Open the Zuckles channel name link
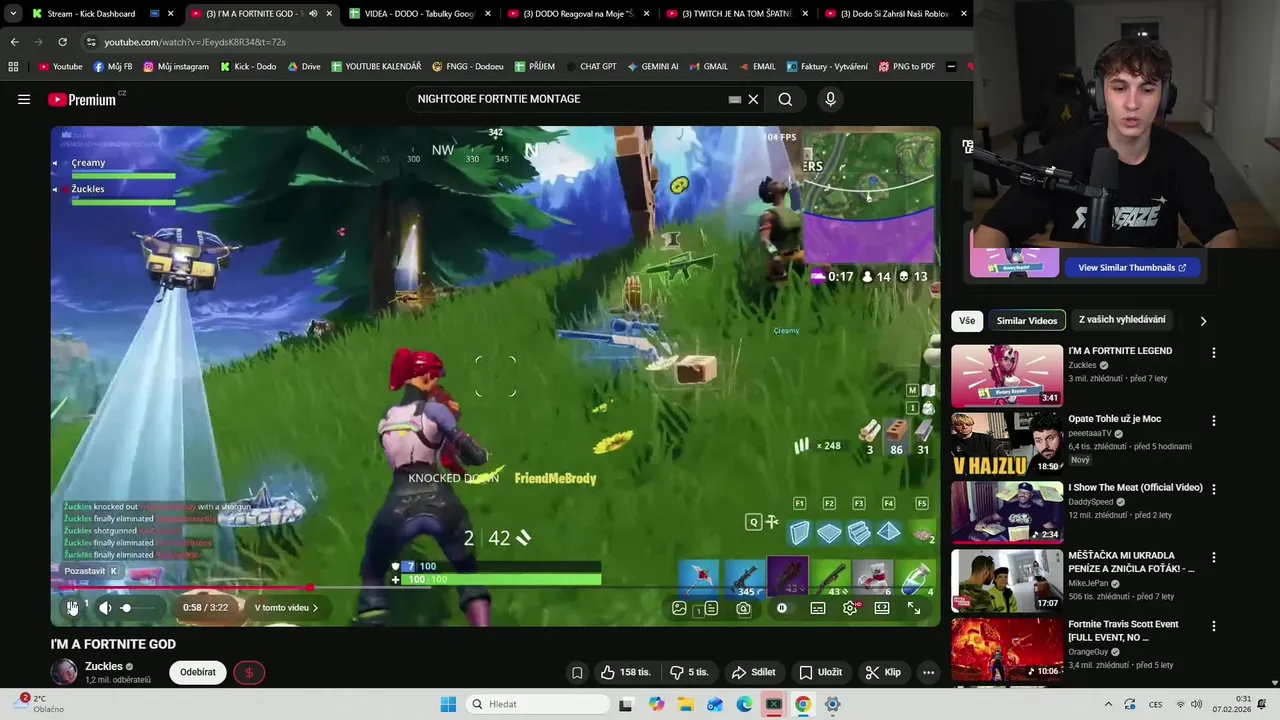The image size is (1280, 720). (104, 666)
